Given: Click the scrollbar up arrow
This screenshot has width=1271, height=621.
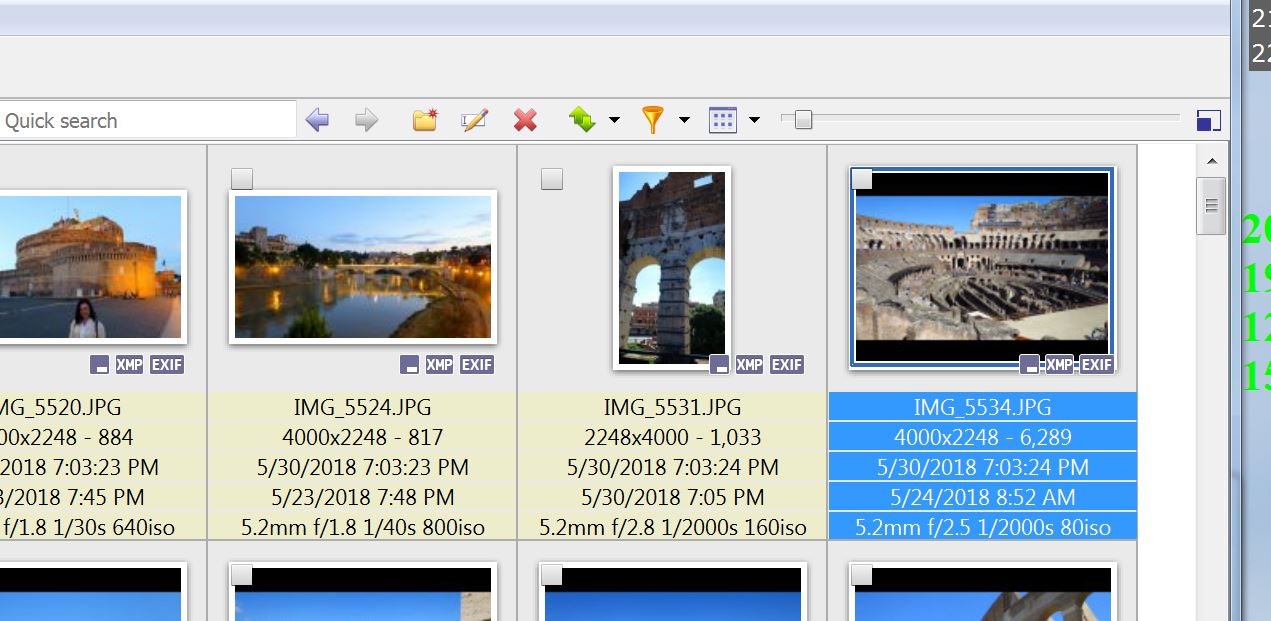Looking at the screenshot, I should pos(1211,161).
